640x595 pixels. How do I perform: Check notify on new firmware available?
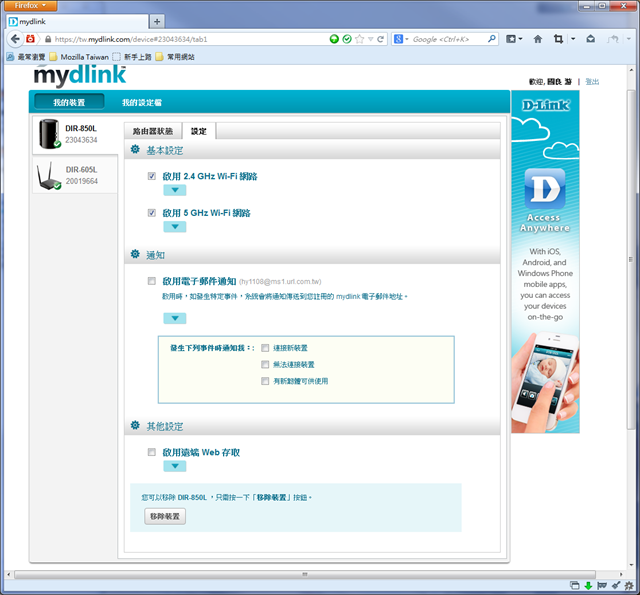[265, 381]
